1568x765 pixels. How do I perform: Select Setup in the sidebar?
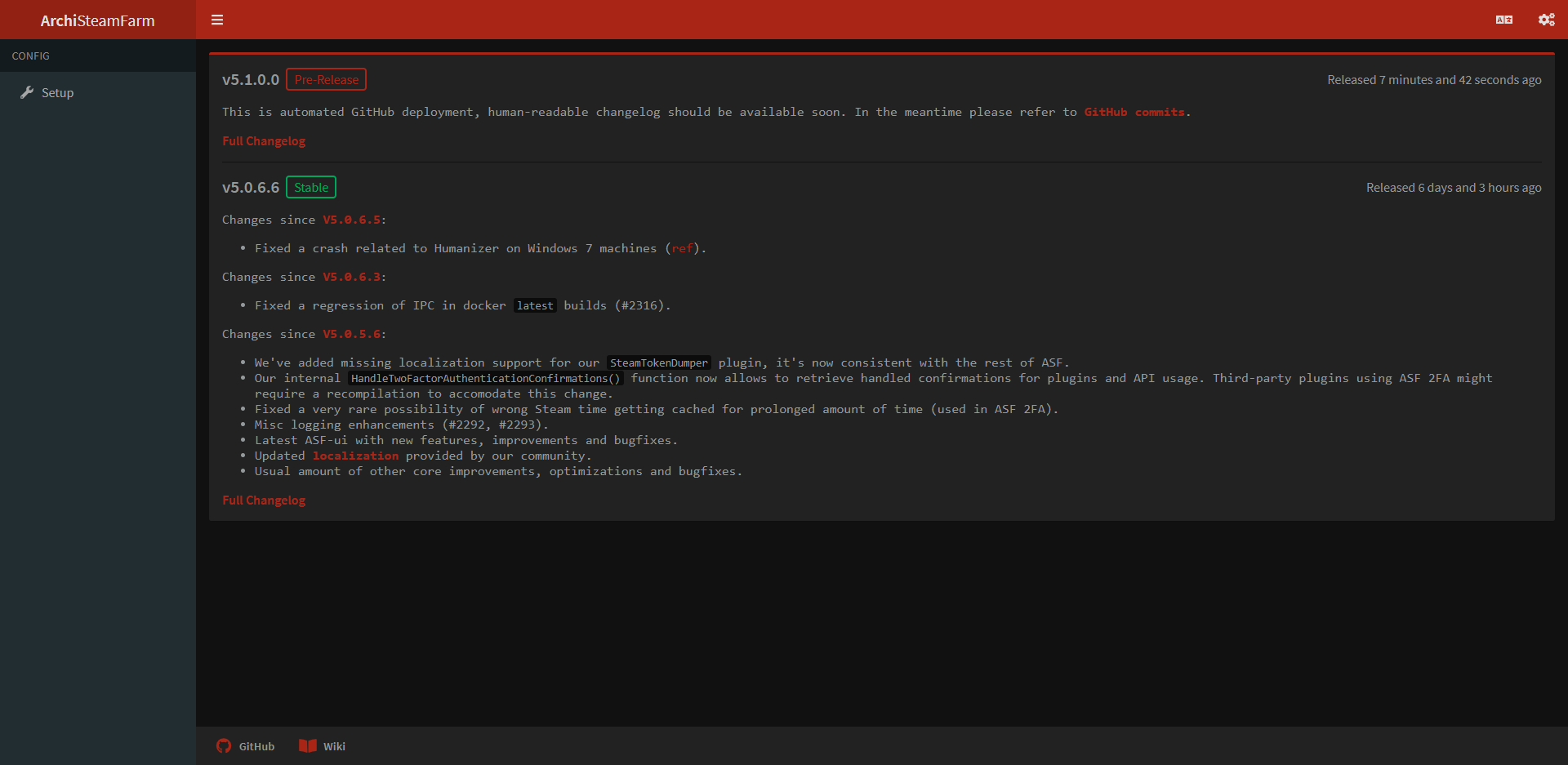point(57,92)
